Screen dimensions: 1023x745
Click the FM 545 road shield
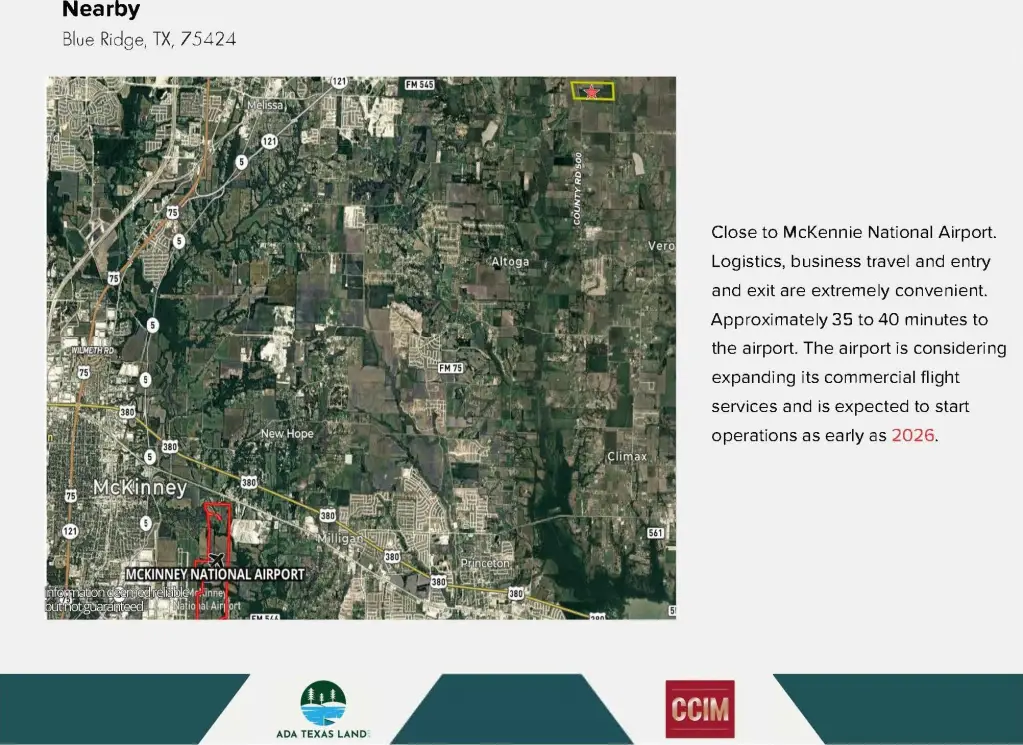point(419,85)
